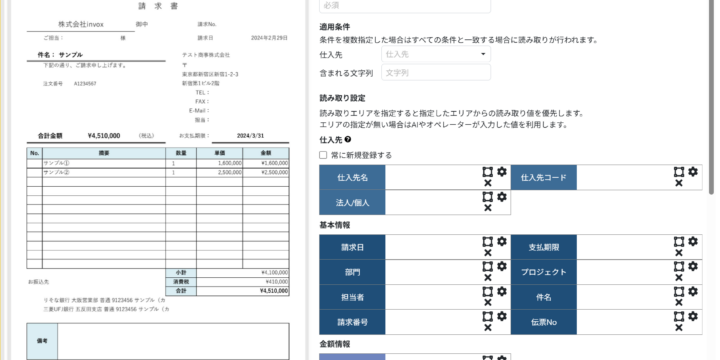This screenshot has width=720, height=360.
Task: Open gear settings for 請求日
Action: pos(502,242)
